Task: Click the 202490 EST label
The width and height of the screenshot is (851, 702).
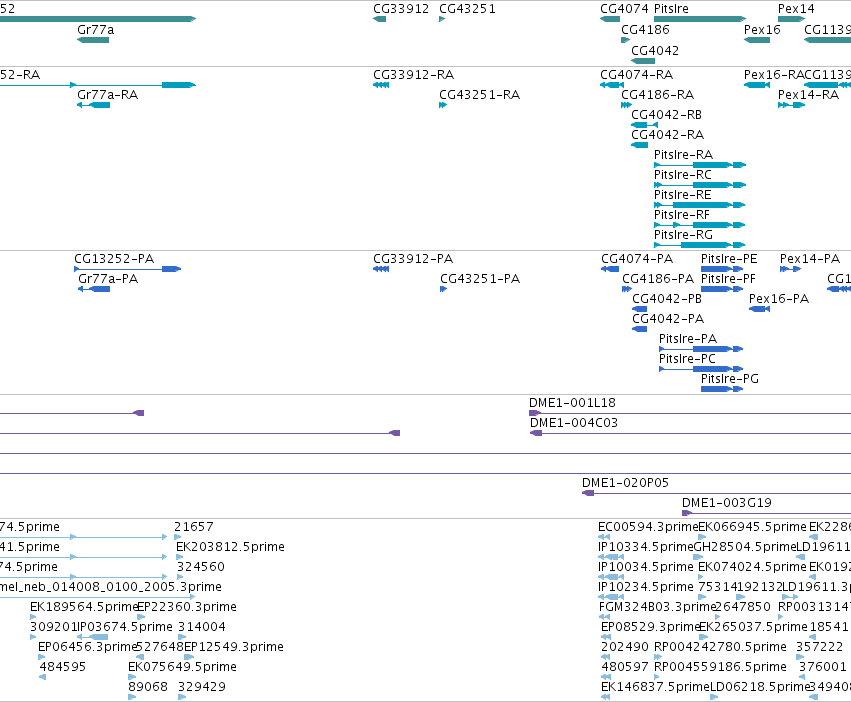Action: coord(625,647)
